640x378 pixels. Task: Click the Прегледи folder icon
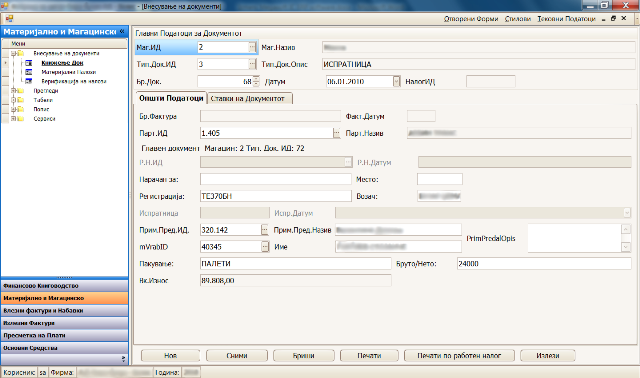point(20,91)
